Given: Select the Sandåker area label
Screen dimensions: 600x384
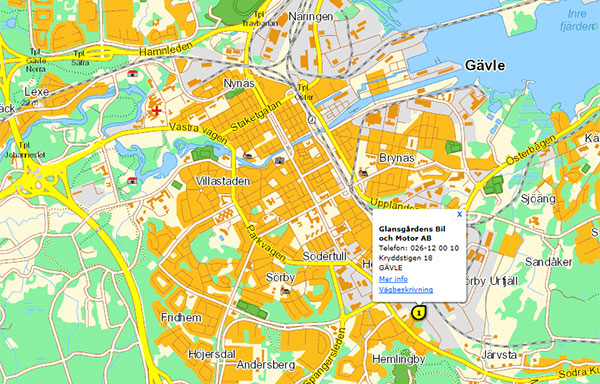Looking at the screenshot, I should click(x=549, y=262).
